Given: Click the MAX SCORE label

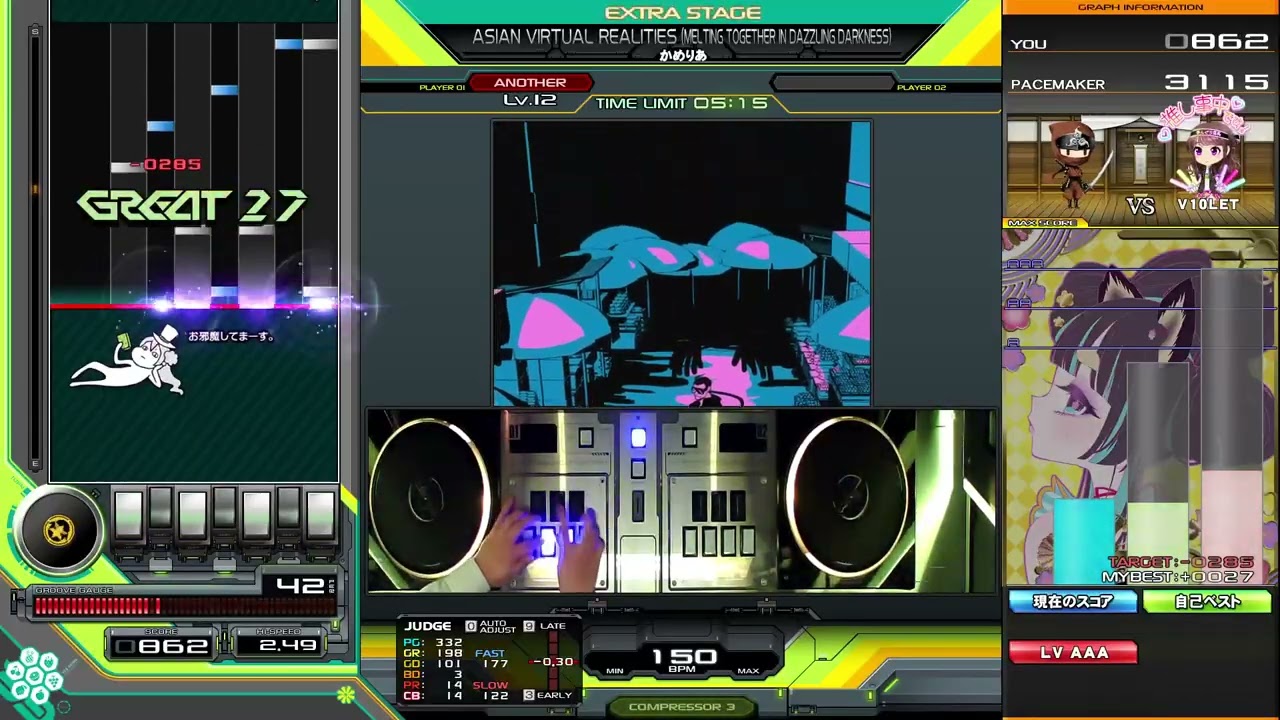Looking at the screenshot, I should pos(1043,223).
